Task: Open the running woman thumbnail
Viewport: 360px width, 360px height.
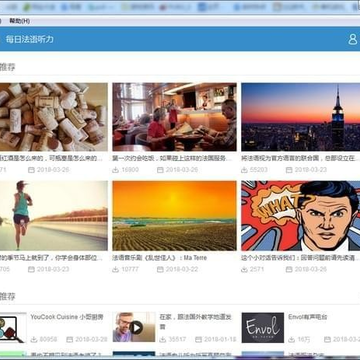Action: click(x=54, y=216)
